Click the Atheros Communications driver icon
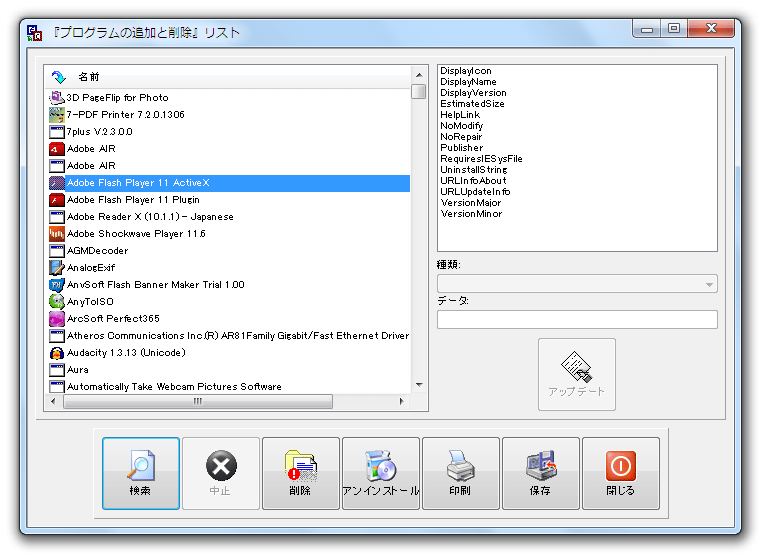This screenshot has height=556, width=765. pyautogui.click(x=57, y=336)
